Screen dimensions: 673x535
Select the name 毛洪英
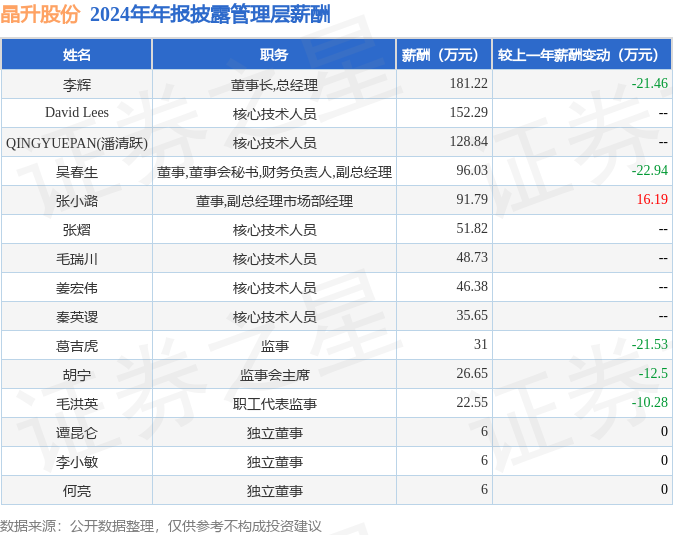(77, 404)
